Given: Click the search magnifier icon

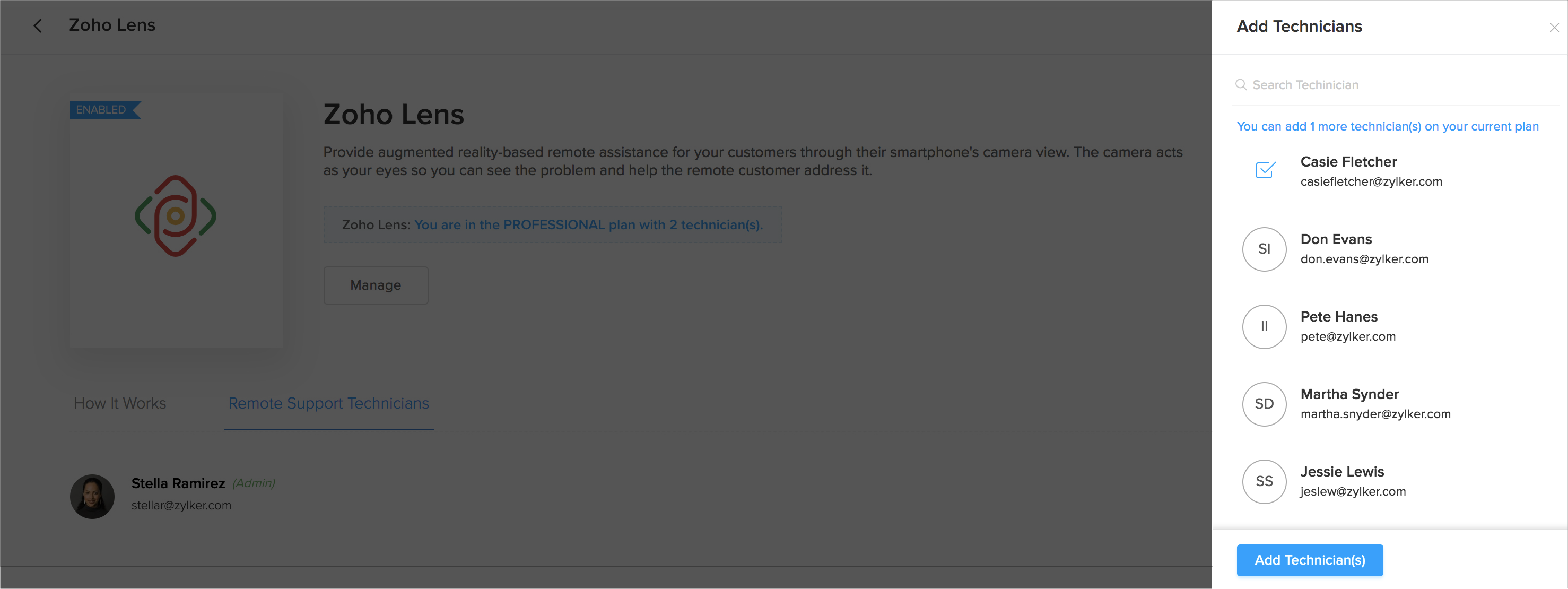Looking at the screenshot, I should [1241, 85].
